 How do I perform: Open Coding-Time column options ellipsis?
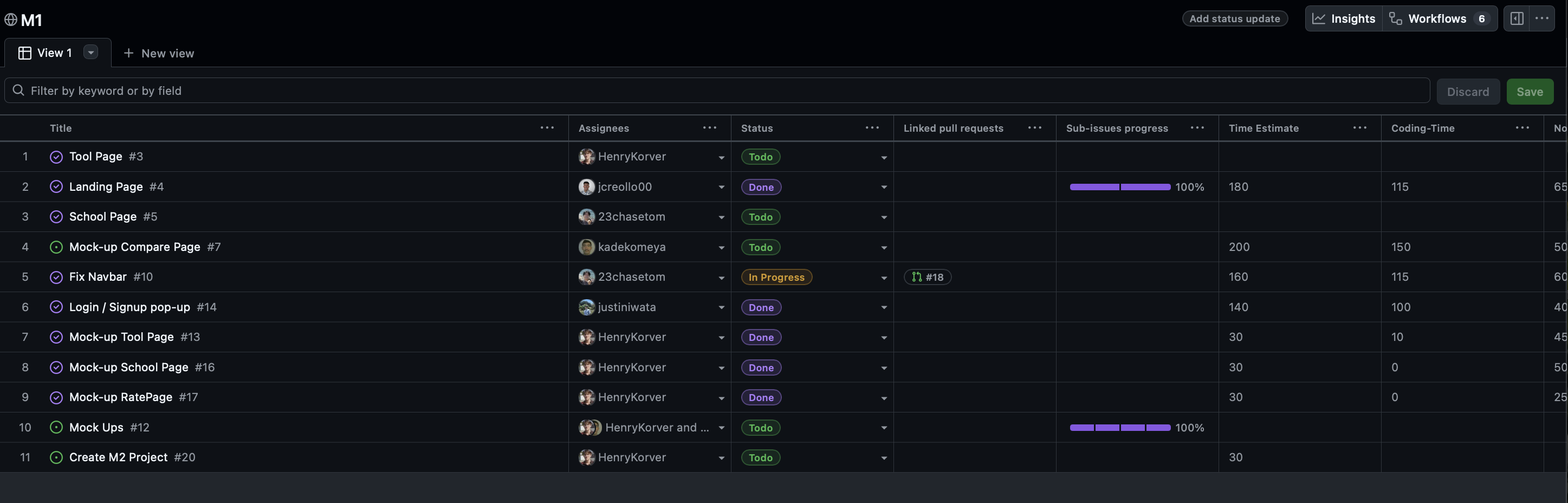click(x=1522, y=128)
